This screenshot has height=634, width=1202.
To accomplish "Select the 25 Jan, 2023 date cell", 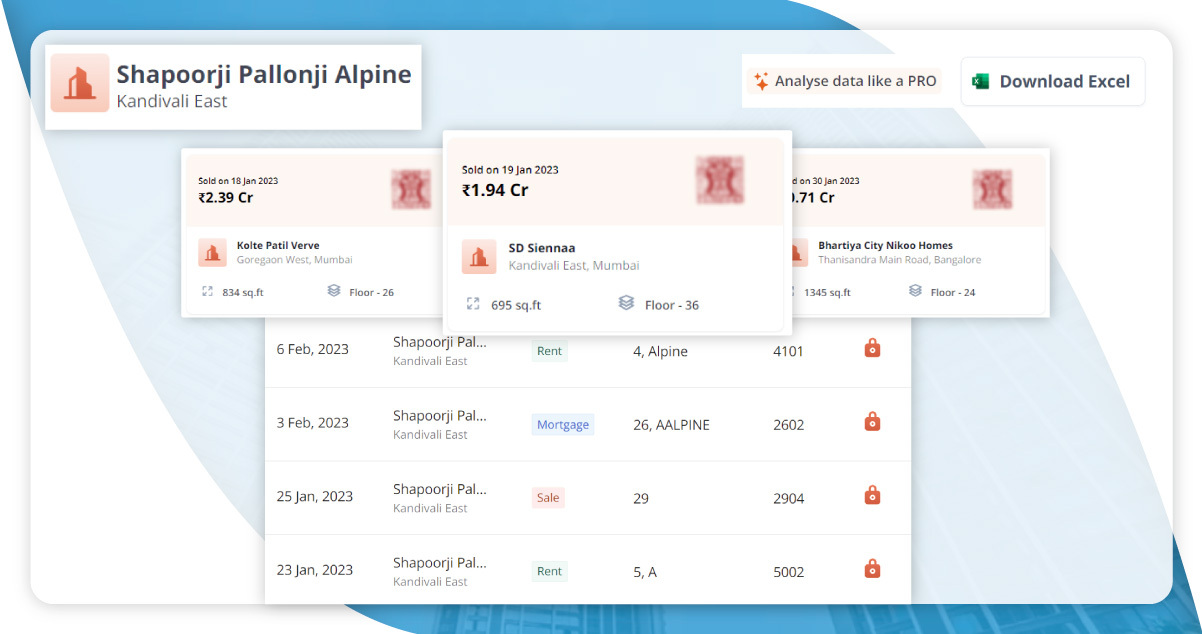I will tap(315, 496).
